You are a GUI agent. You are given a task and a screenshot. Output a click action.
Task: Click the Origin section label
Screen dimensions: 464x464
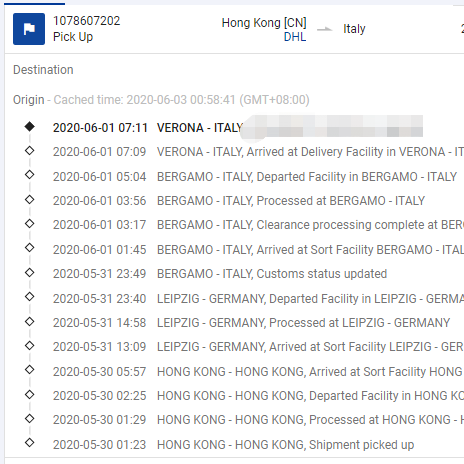click(x=29, y=100)
